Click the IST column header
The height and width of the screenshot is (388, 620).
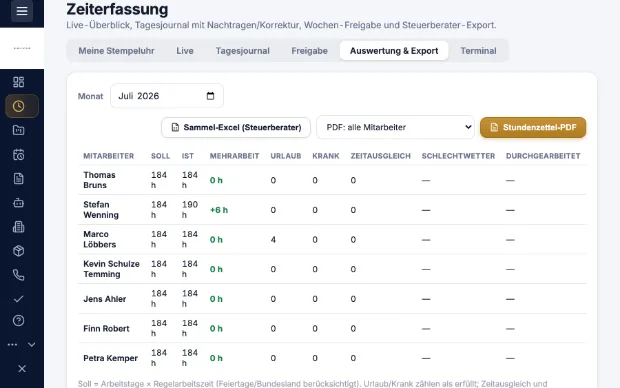click(188, 156)
